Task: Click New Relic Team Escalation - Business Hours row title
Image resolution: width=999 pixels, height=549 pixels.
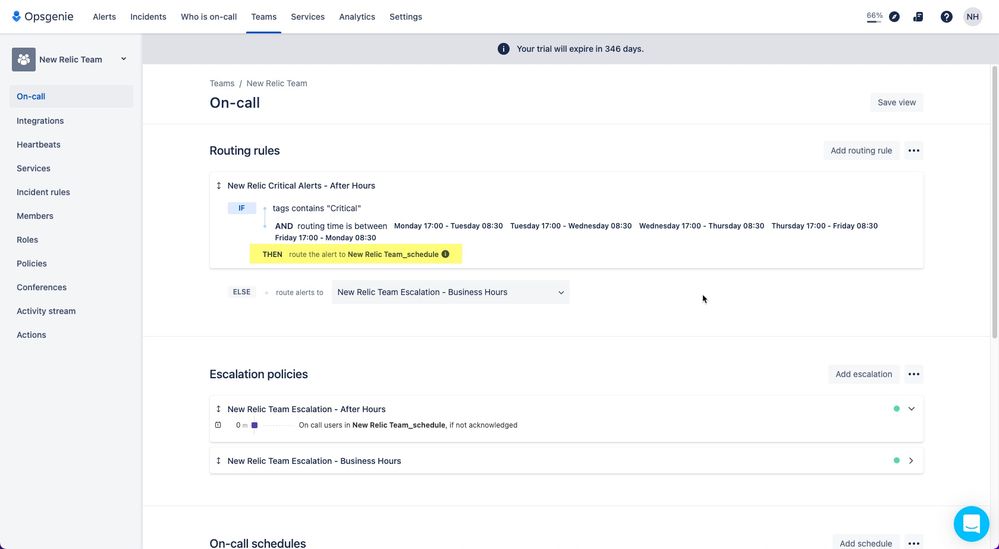Action: [x=314, y=461]
